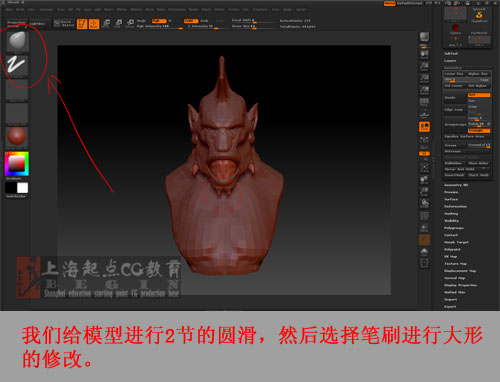Viewport: 500px width, 382px height.
Task: Expand the Masking subpalette
Action: (451, 214)
